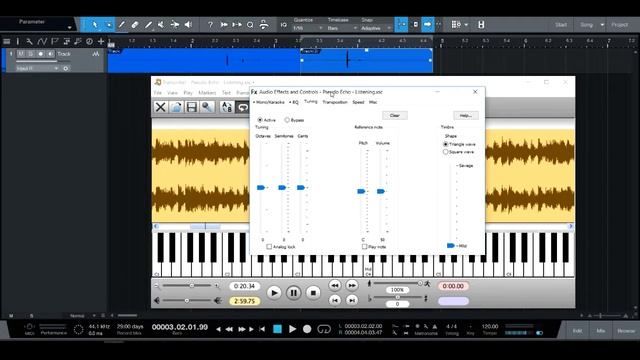Screen dimensions: 640x360
Task: Select the Eraser tool
Action: [x=135, y=24]
